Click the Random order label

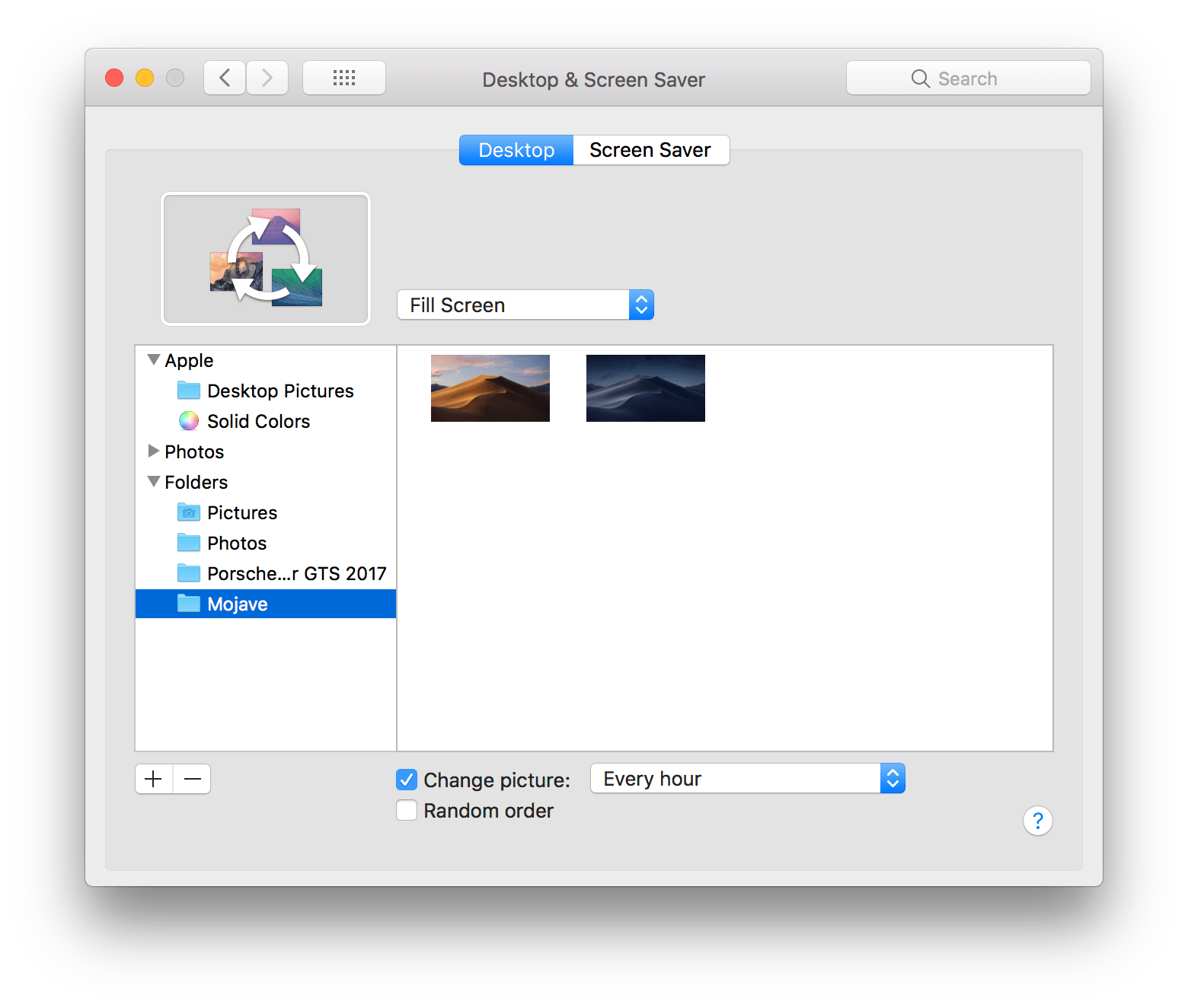pyautogui.click(x=489, y=811)
